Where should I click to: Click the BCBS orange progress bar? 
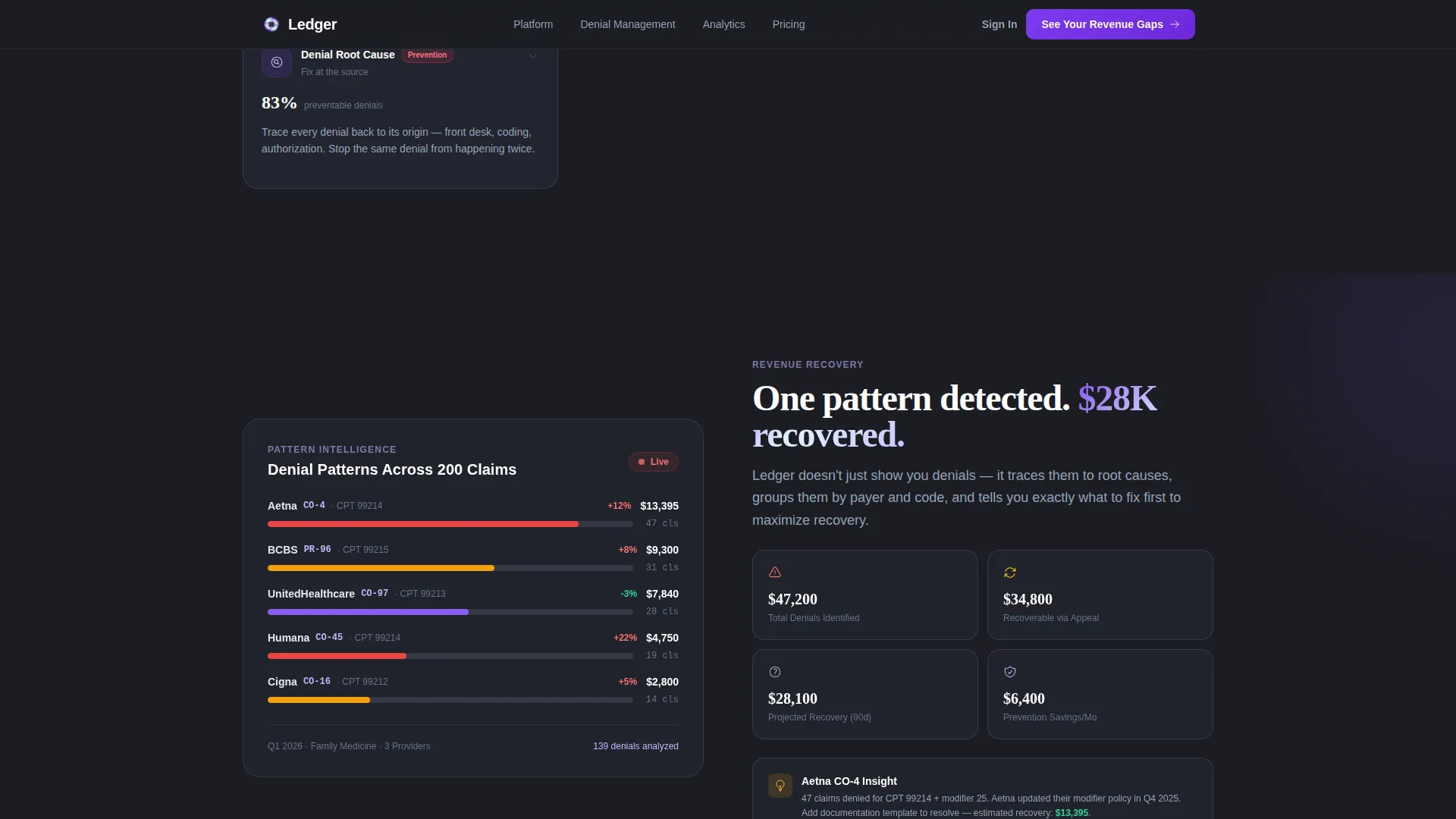tap(381, 568)
